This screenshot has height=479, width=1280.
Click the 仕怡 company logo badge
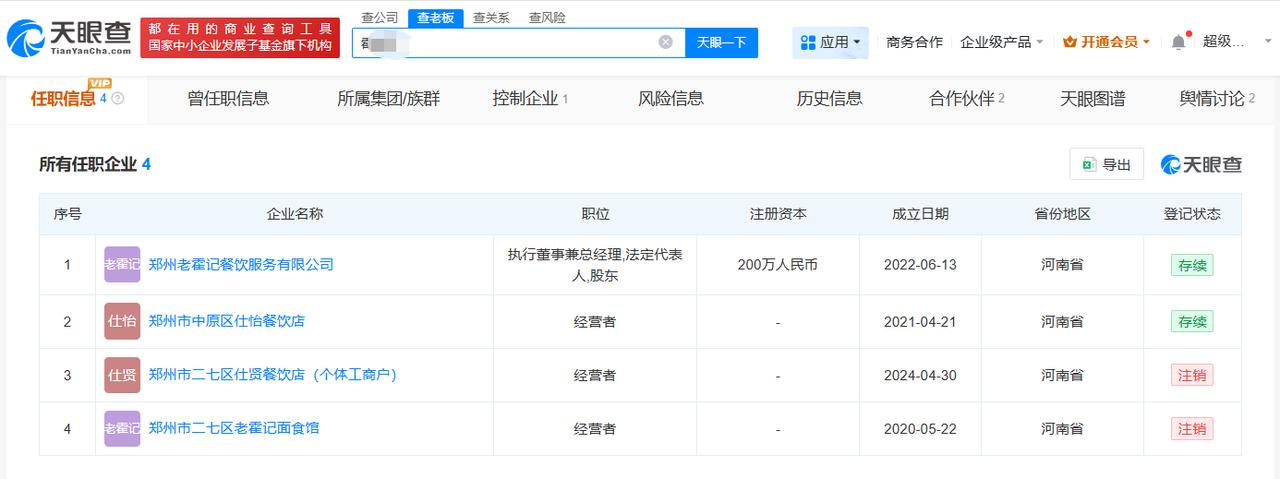coord(122,321)
